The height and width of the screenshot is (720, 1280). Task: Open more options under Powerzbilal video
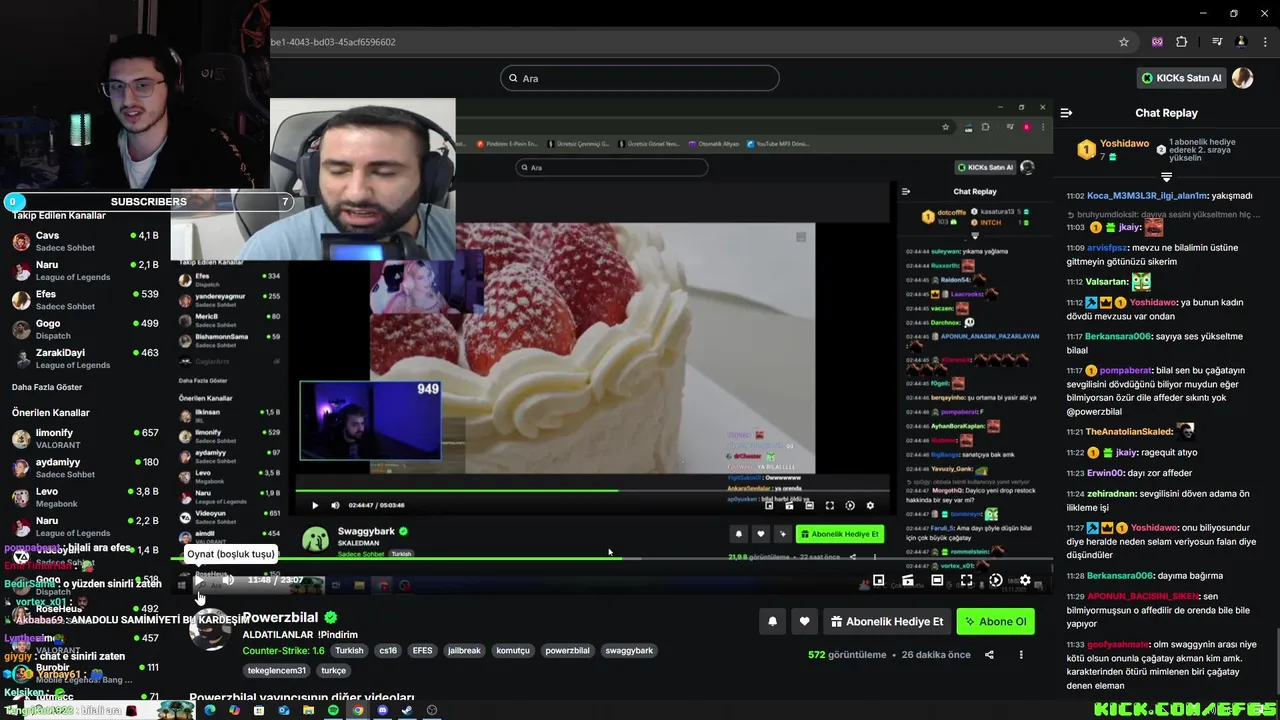(x=1021, y=655)
